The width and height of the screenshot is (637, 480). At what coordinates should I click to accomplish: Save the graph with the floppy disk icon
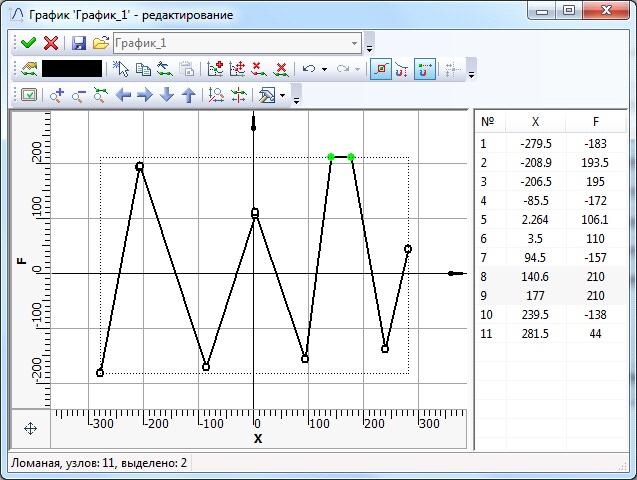click(79, 43)
